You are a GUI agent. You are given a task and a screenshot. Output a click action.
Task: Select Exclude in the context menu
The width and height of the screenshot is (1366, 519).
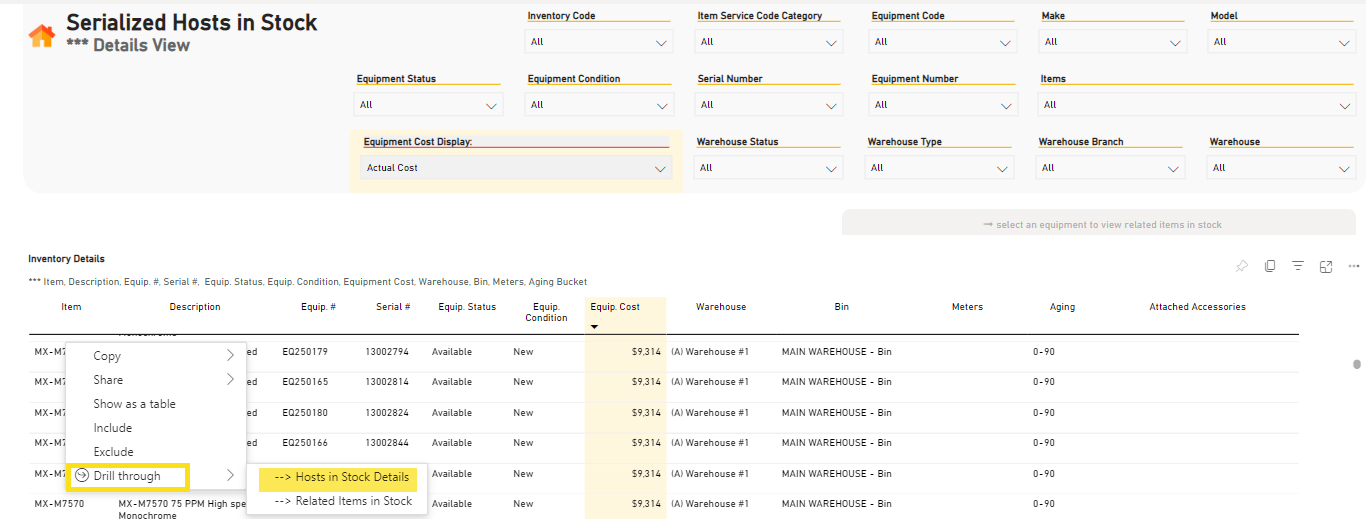[156, 452]
